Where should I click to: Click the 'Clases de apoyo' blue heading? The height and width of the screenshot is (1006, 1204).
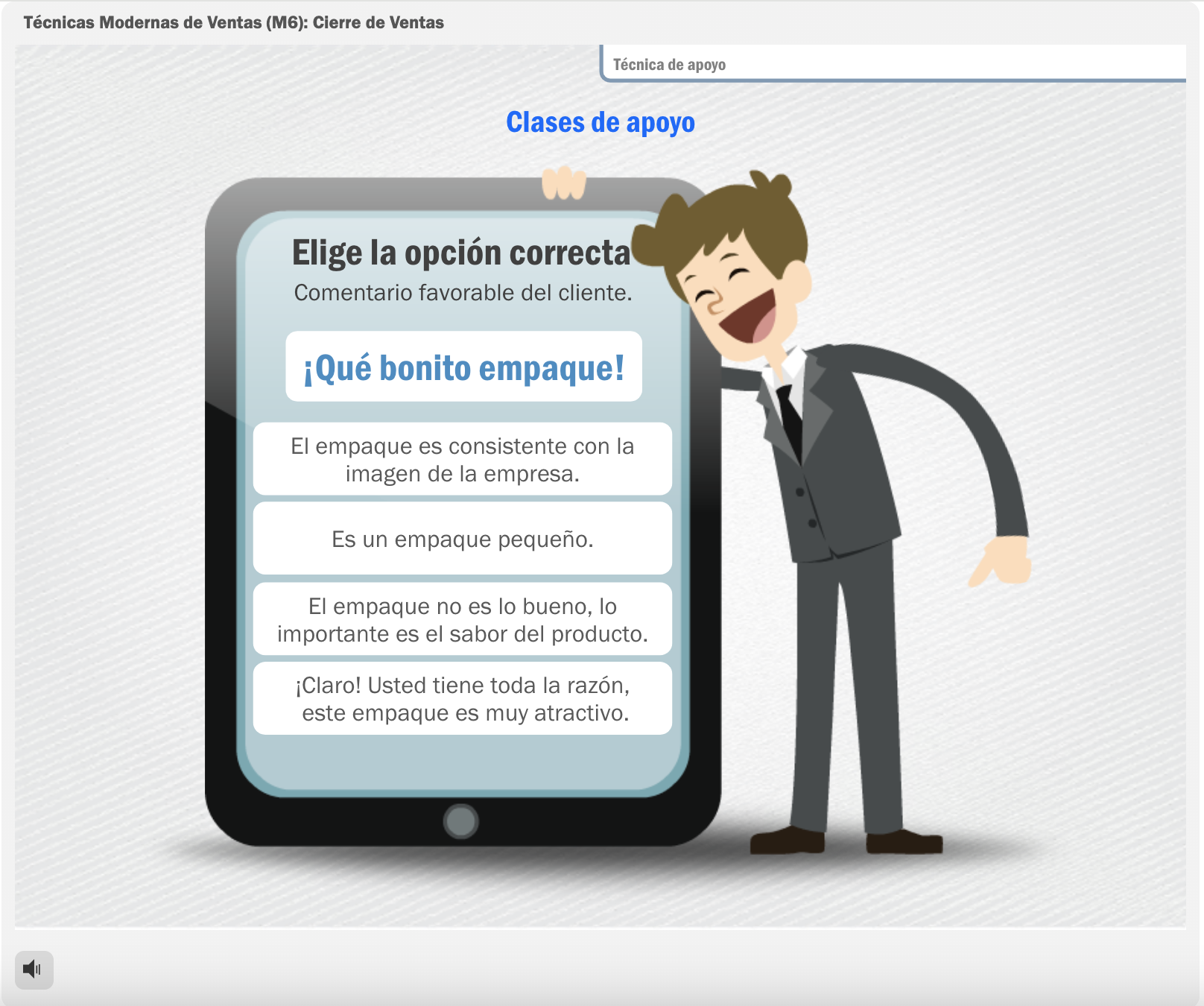pos(601,122)
